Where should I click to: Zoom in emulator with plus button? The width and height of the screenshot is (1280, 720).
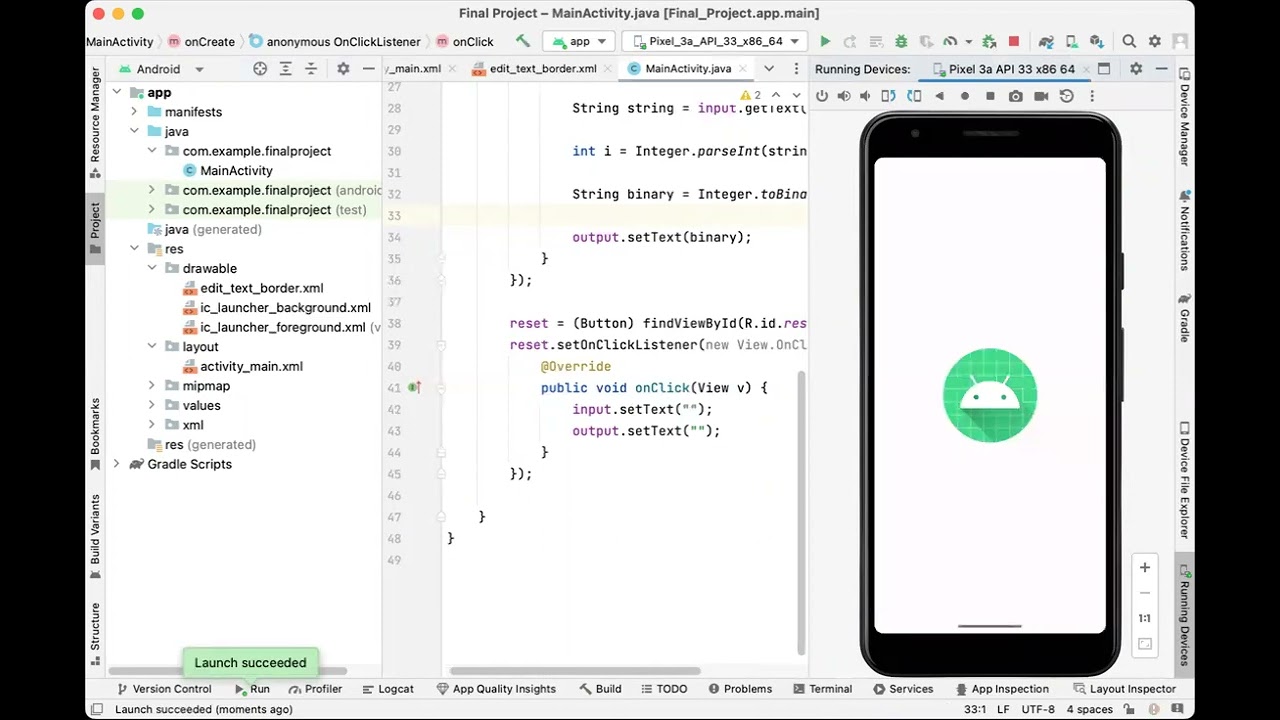[x=1145, y=567]
